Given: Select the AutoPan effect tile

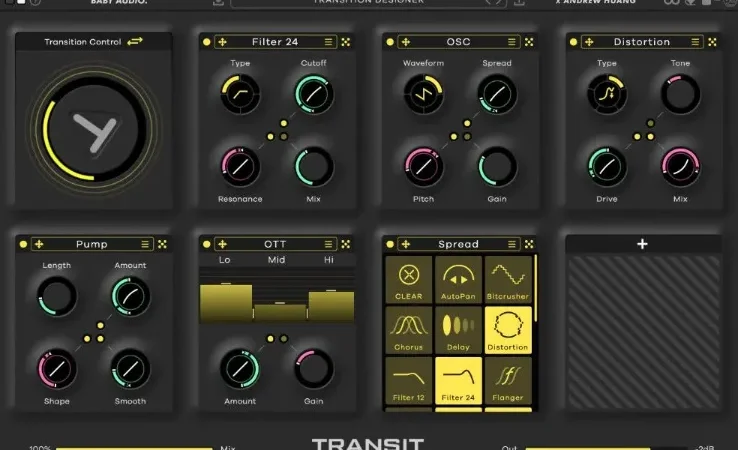Looking at the screenshot, I should pyautogui.click(x=458, y=280).
